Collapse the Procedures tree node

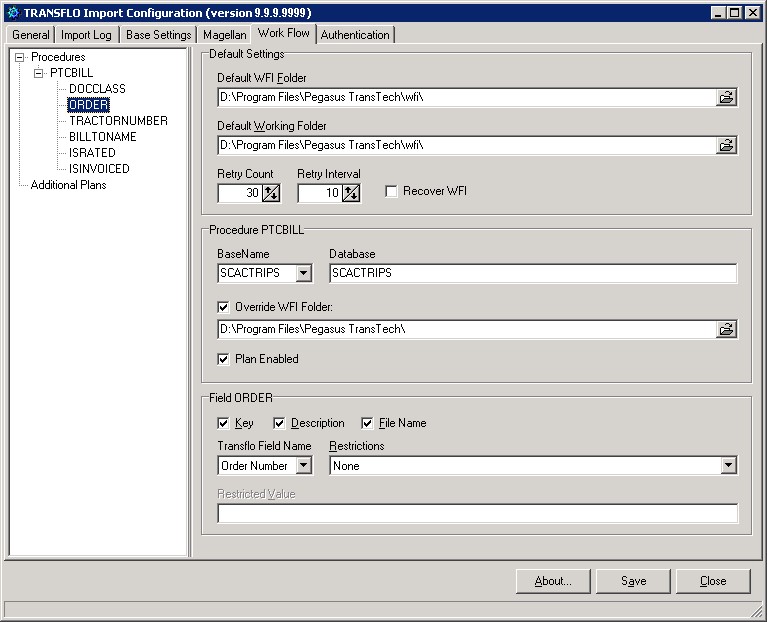(x=20, y=57)
